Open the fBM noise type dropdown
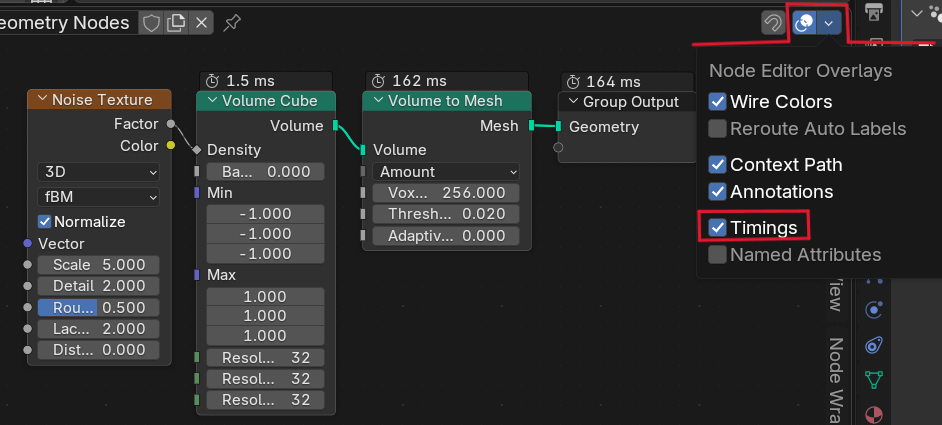This screenshot has width=942, height=425. (98, 197)
